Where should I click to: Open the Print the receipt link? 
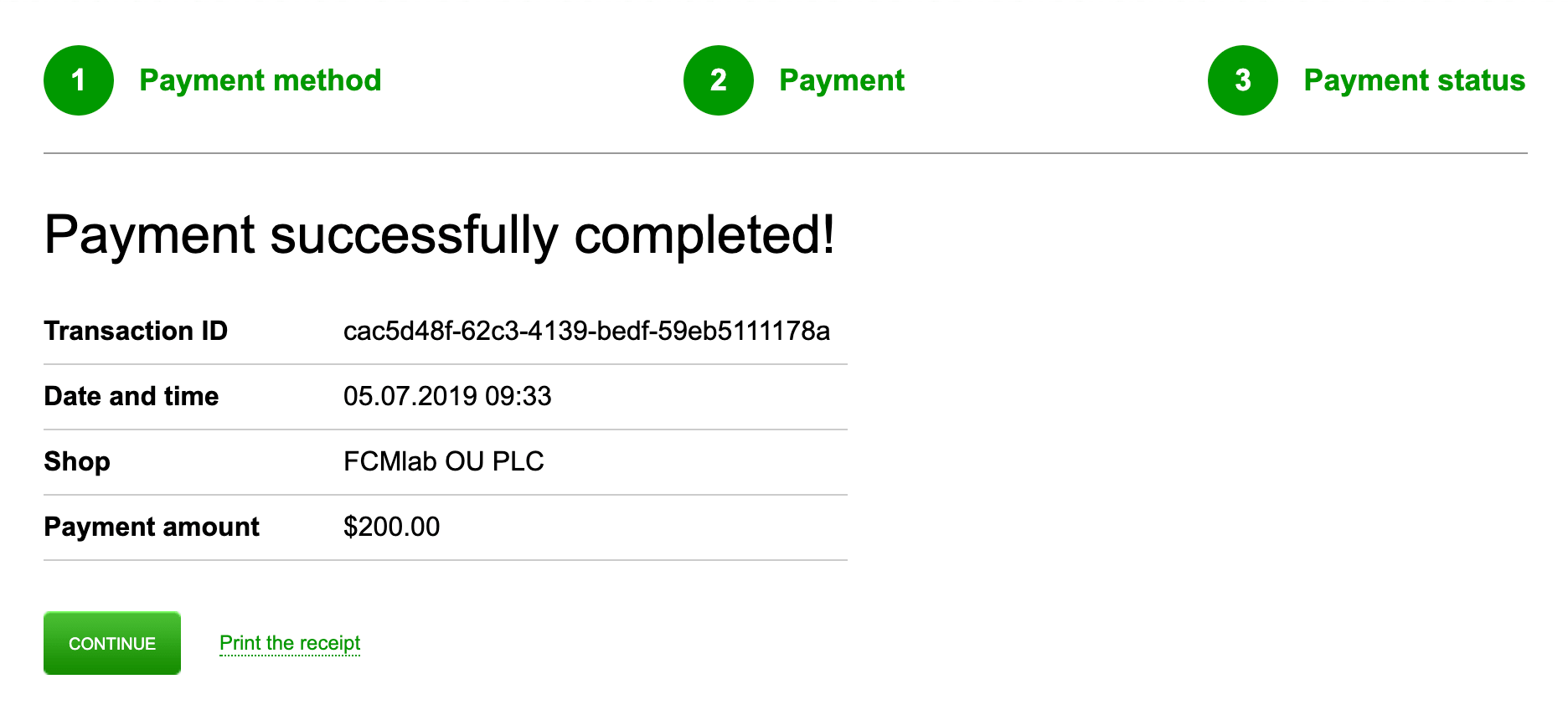(x=290, y=643)
